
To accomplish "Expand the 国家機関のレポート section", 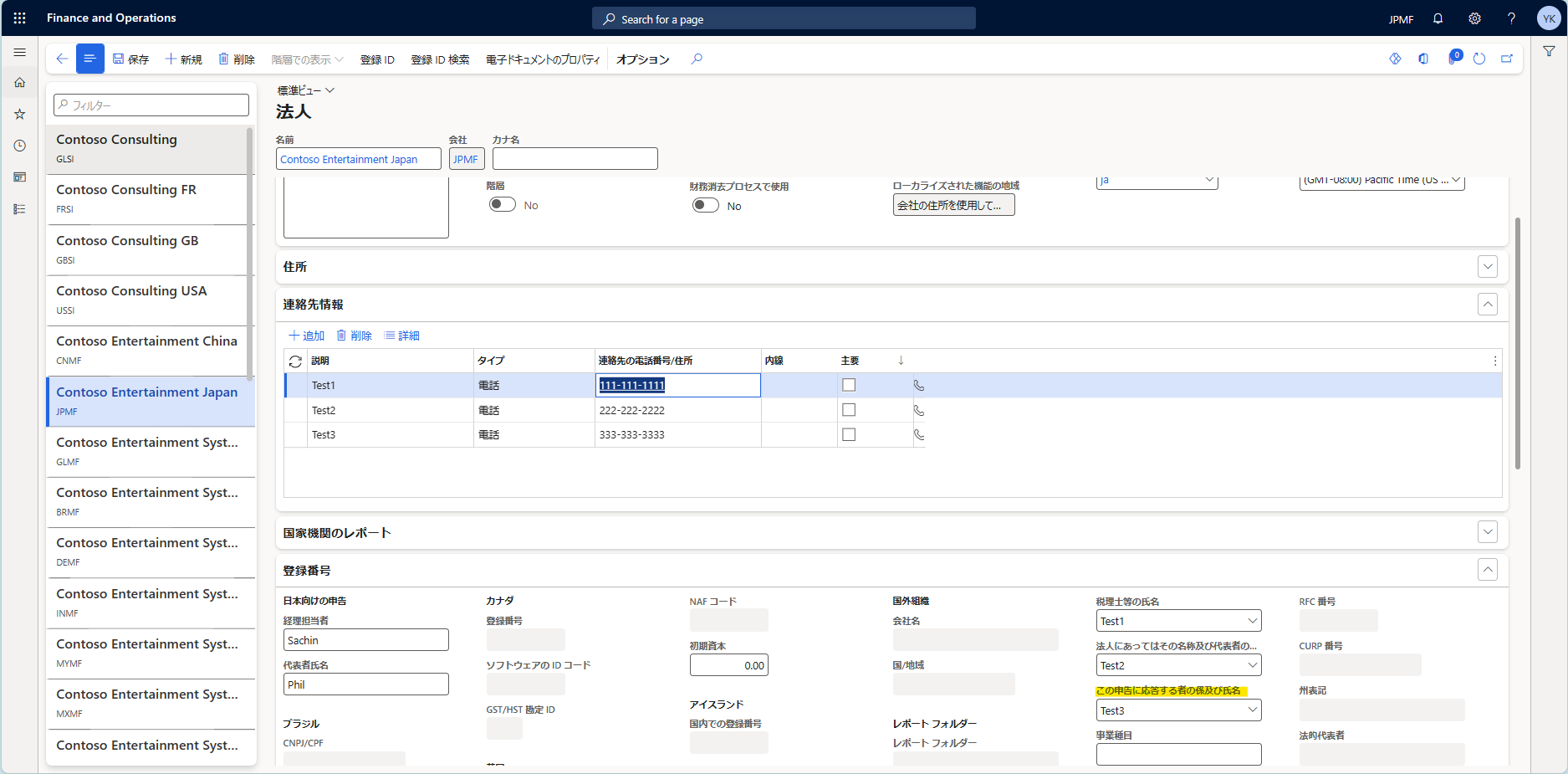I will [x=1488, y=532].
